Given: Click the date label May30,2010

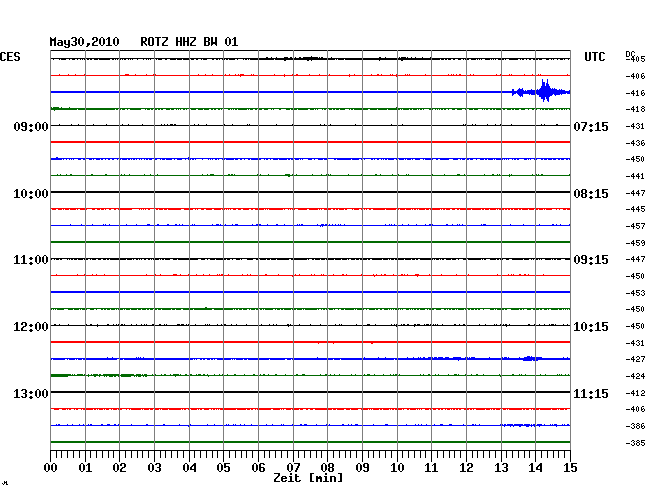Looking at the screenshot, I should tap(84, 42).
